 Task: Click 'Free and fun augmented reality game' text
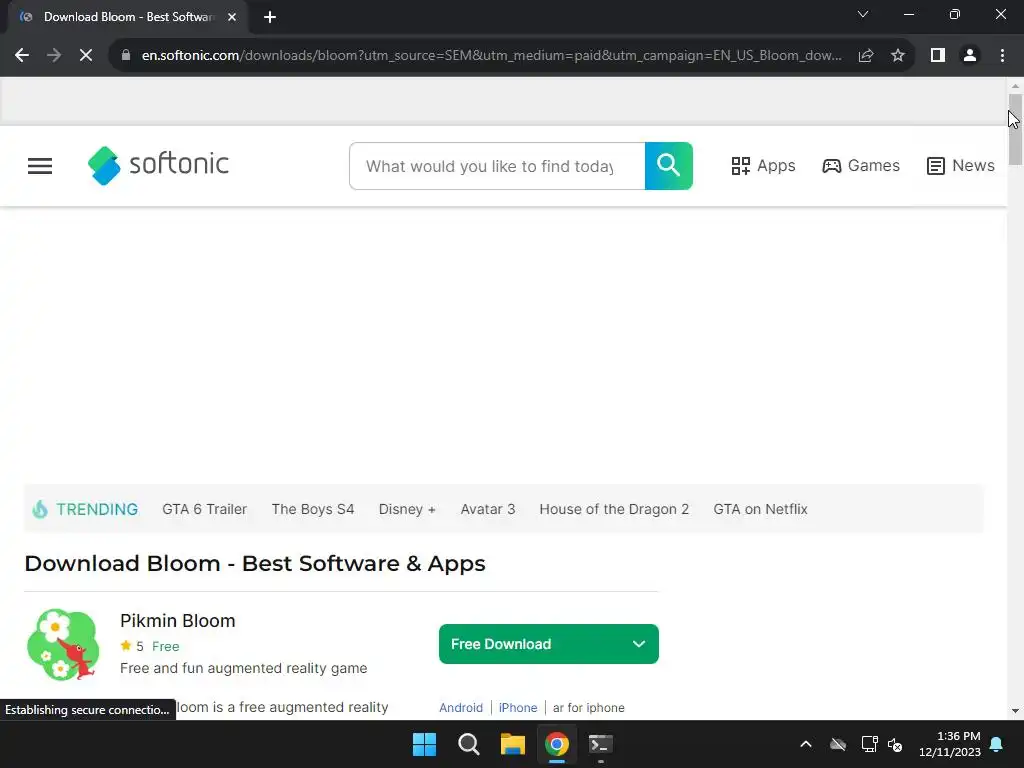pyautogui.click(x=244, y=668)
